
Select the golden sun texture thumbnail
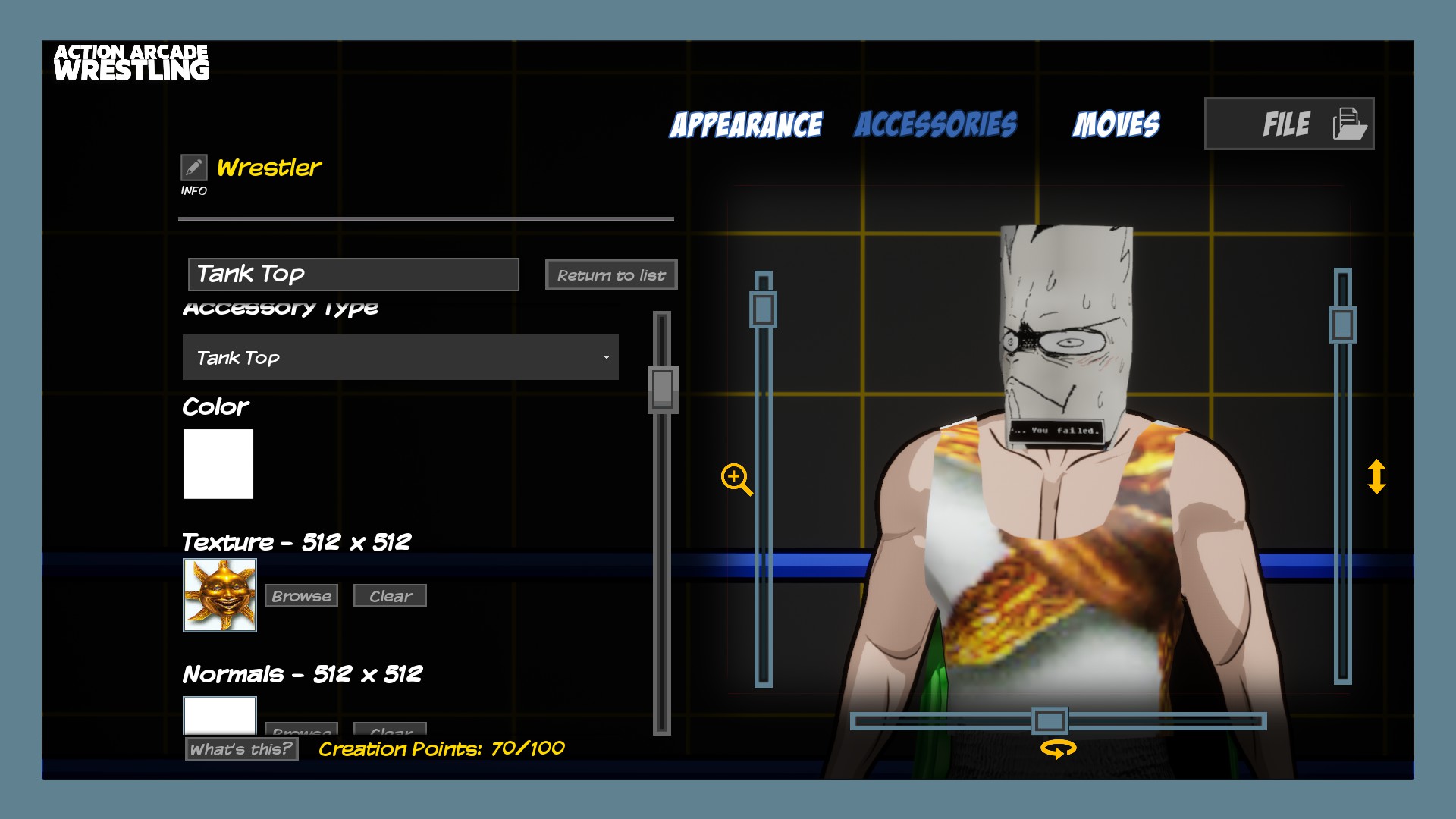[220, 595]
